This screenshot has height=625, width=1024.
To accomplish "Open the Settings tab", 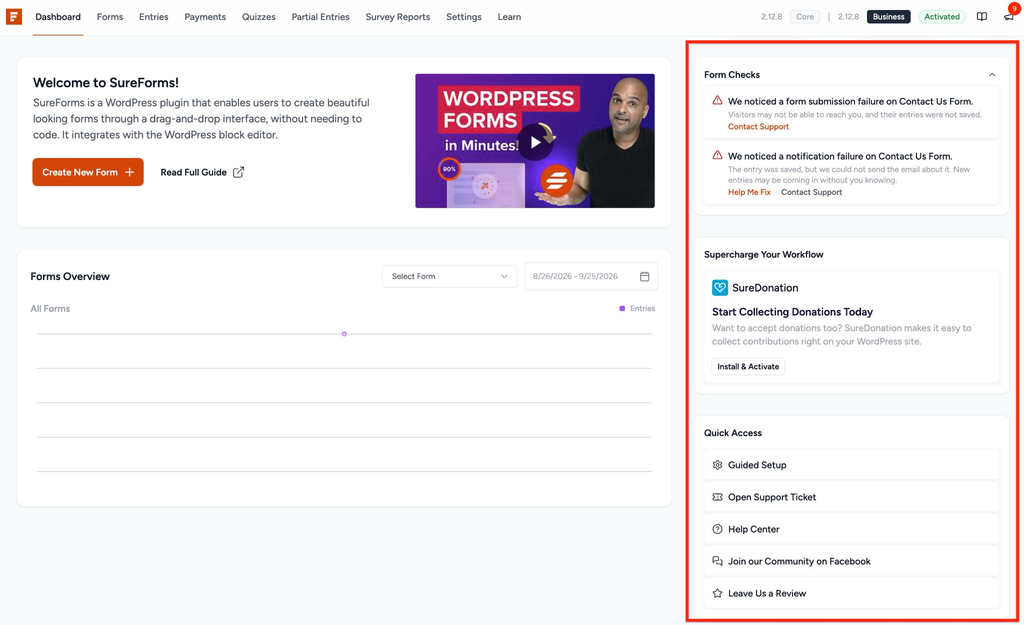I will tap(464, 17).
